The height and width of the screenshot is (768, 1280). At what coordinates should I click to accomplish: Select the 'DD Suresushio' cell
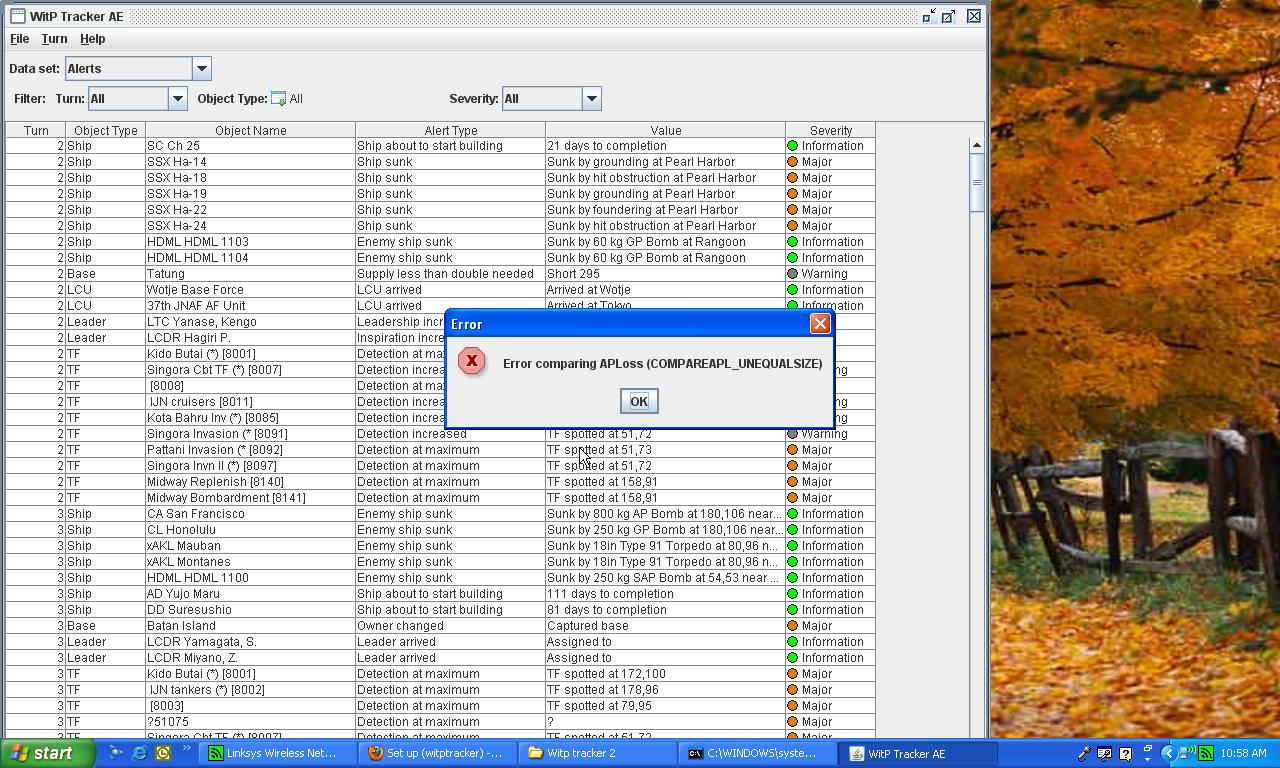click(251, 610)
